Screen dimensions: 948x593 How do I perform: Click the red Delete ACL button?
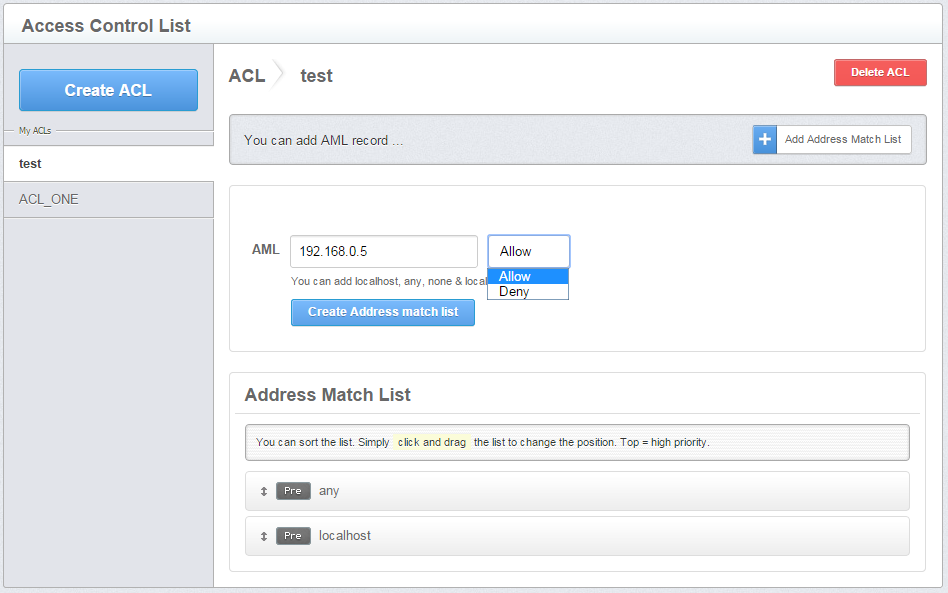880,73
